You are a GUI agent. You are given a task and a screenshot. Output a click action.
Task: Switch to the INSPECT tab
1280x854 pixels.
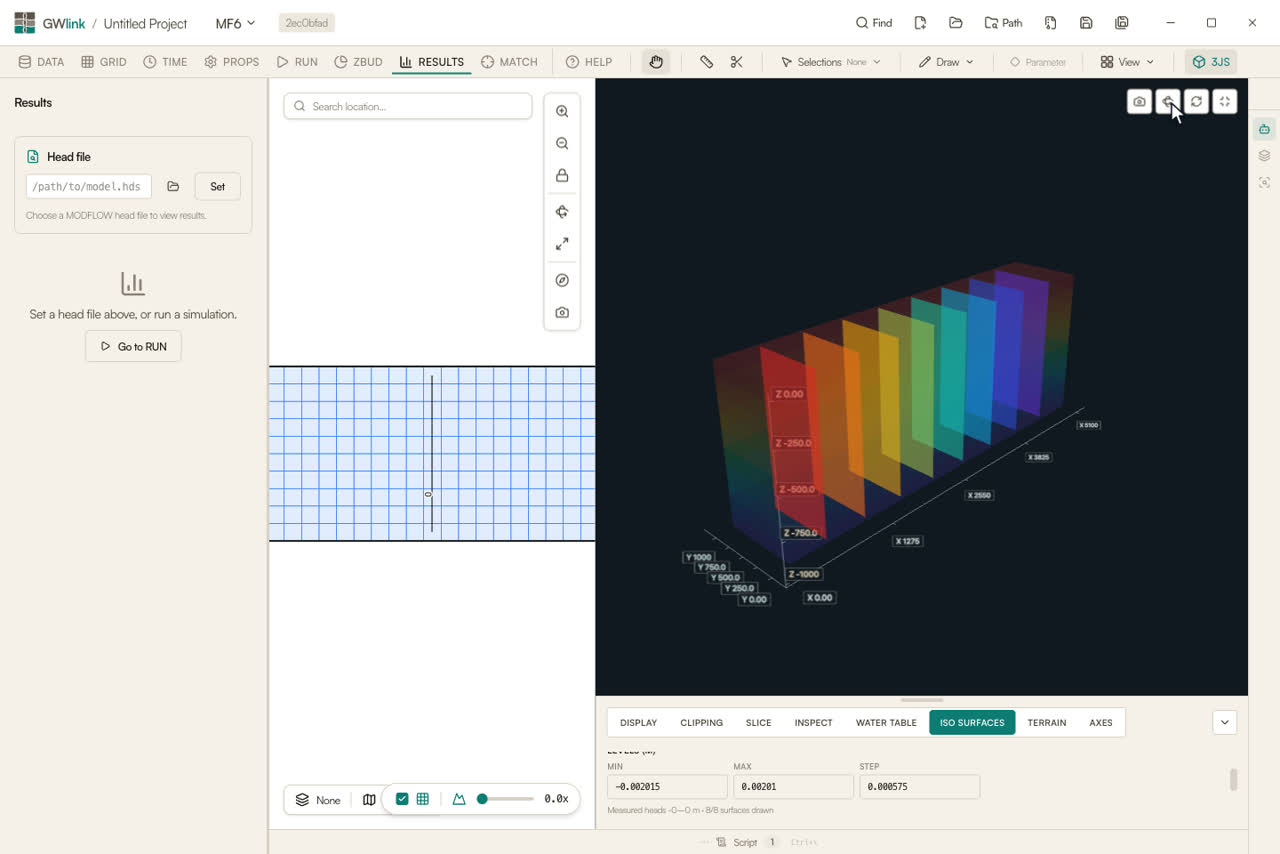[x=813, y=722]
